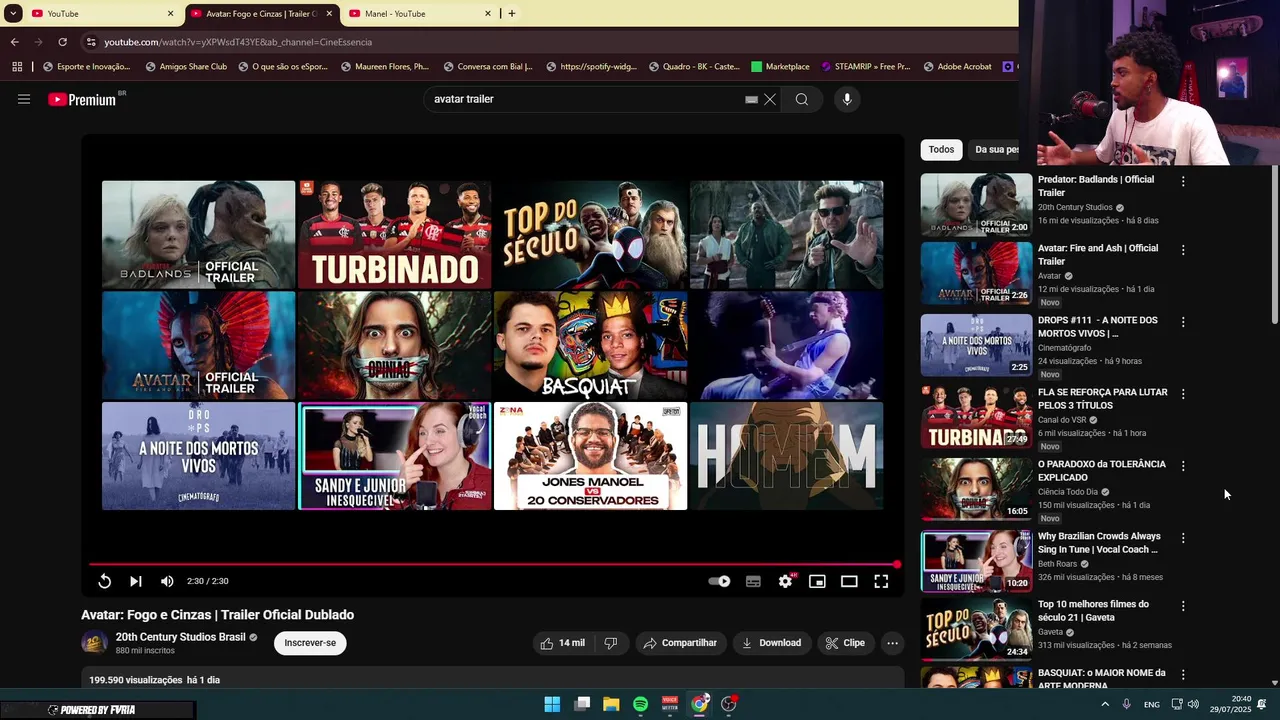Open options for BASQUIAT: o MAIOR NOME video
The image size is (1280, 720).
[x=1183, y=675]
